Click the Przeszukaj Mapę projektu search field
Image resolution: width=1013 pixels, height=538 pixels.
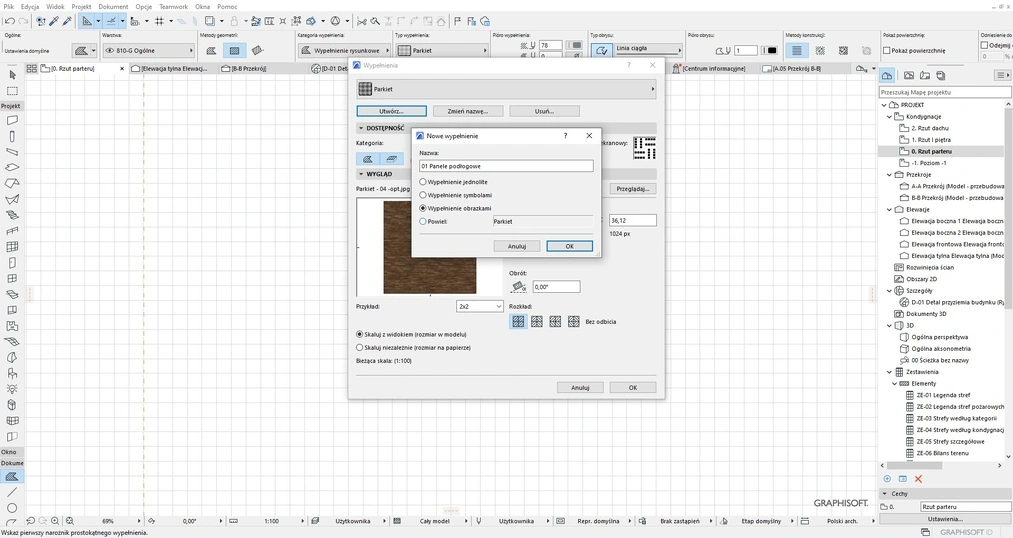pos(945,92)
